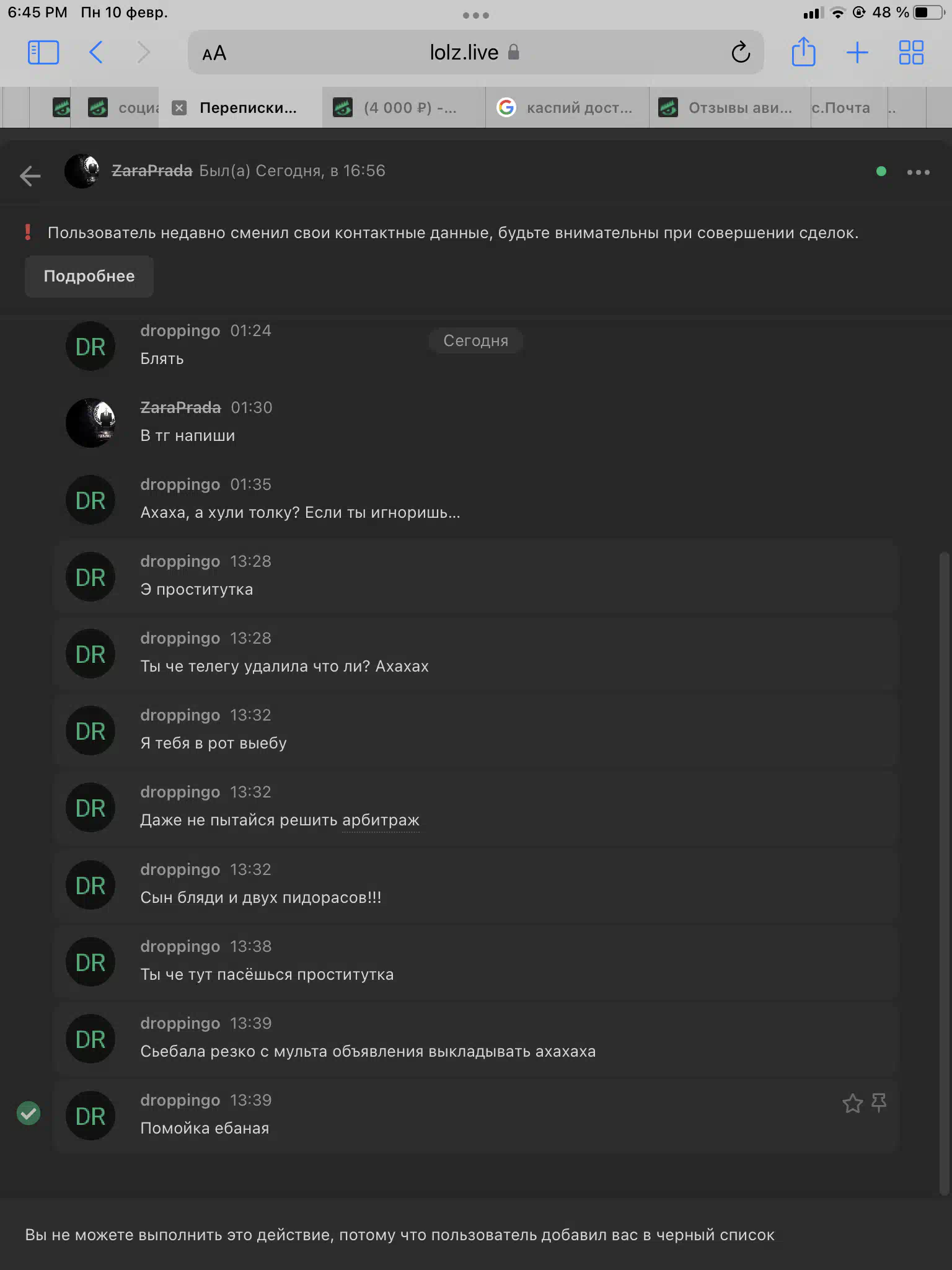Open ZaraPrada profile from chat header
The height and width of the screenshot is (1270, 952).
pyautogui.click(x=152, y=171)
